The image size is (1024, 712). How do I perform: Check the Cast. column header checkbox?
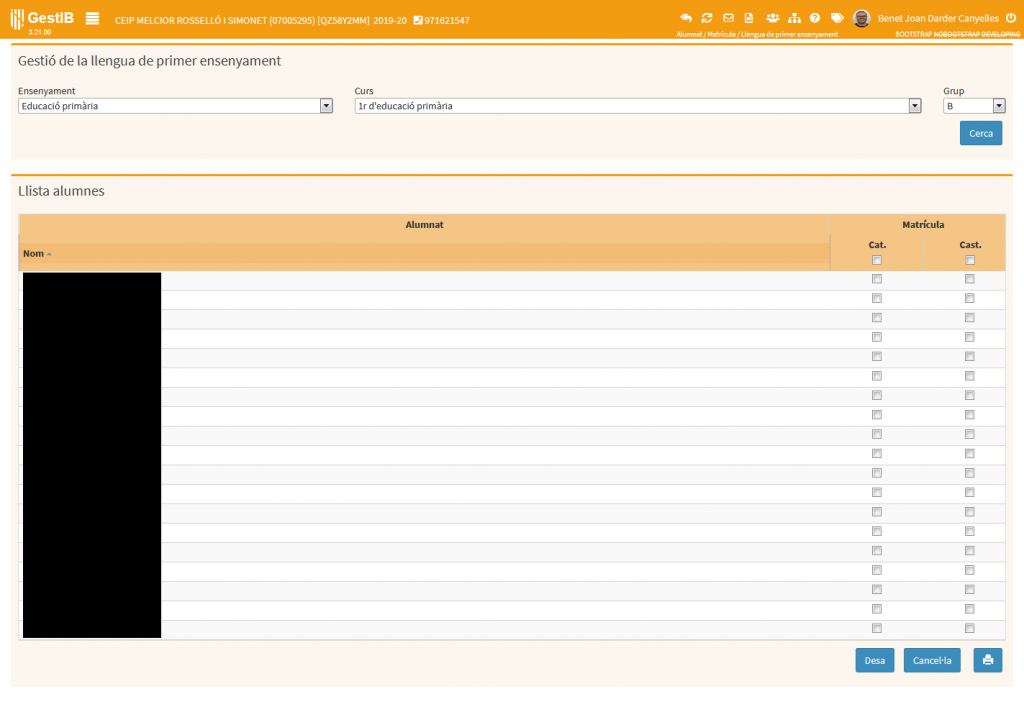point(969,260)
